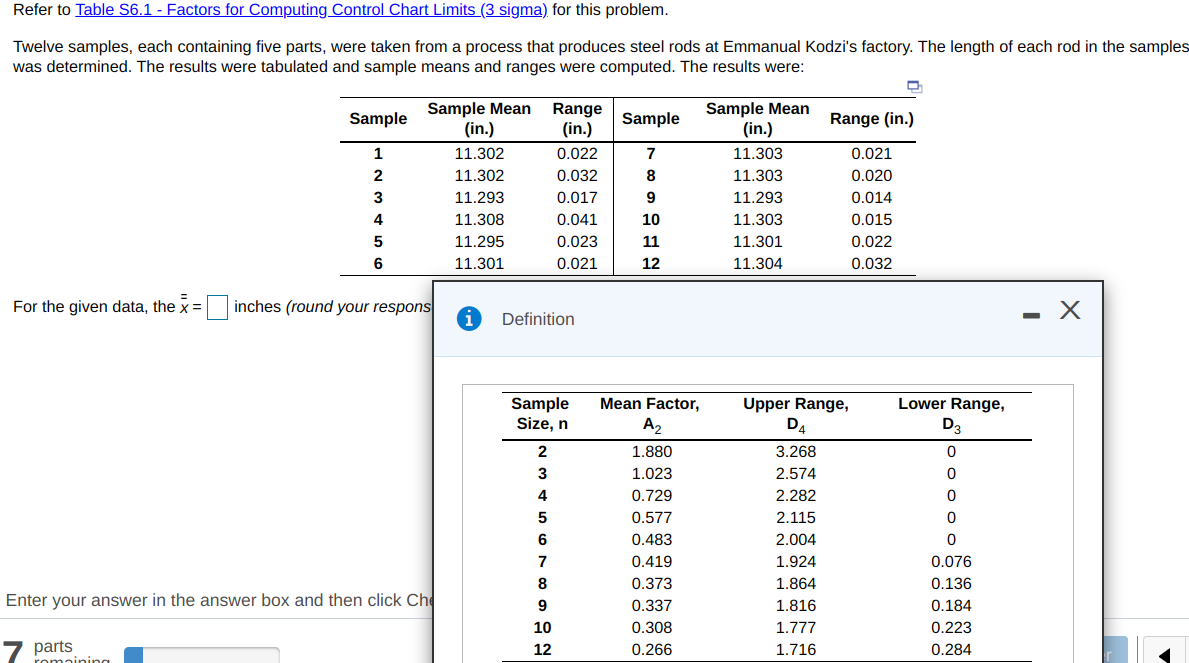Click the parts remaining progress bar
Viewport: 1189px width, 663px height.
pos(200,655)
